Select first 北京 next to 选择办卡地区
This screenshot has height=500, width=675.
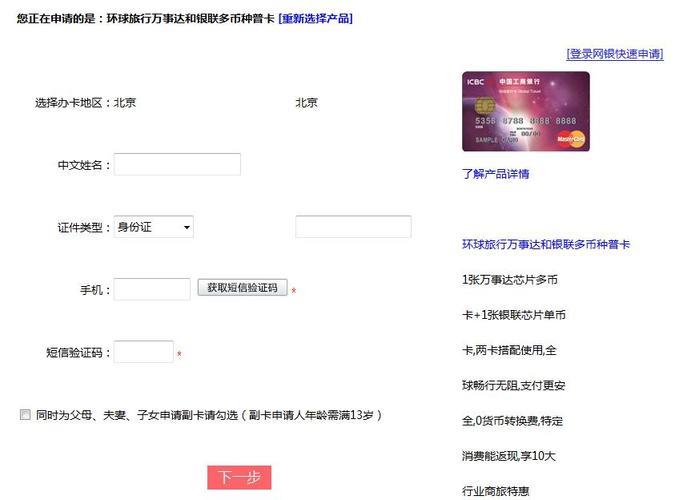[125, 102]
